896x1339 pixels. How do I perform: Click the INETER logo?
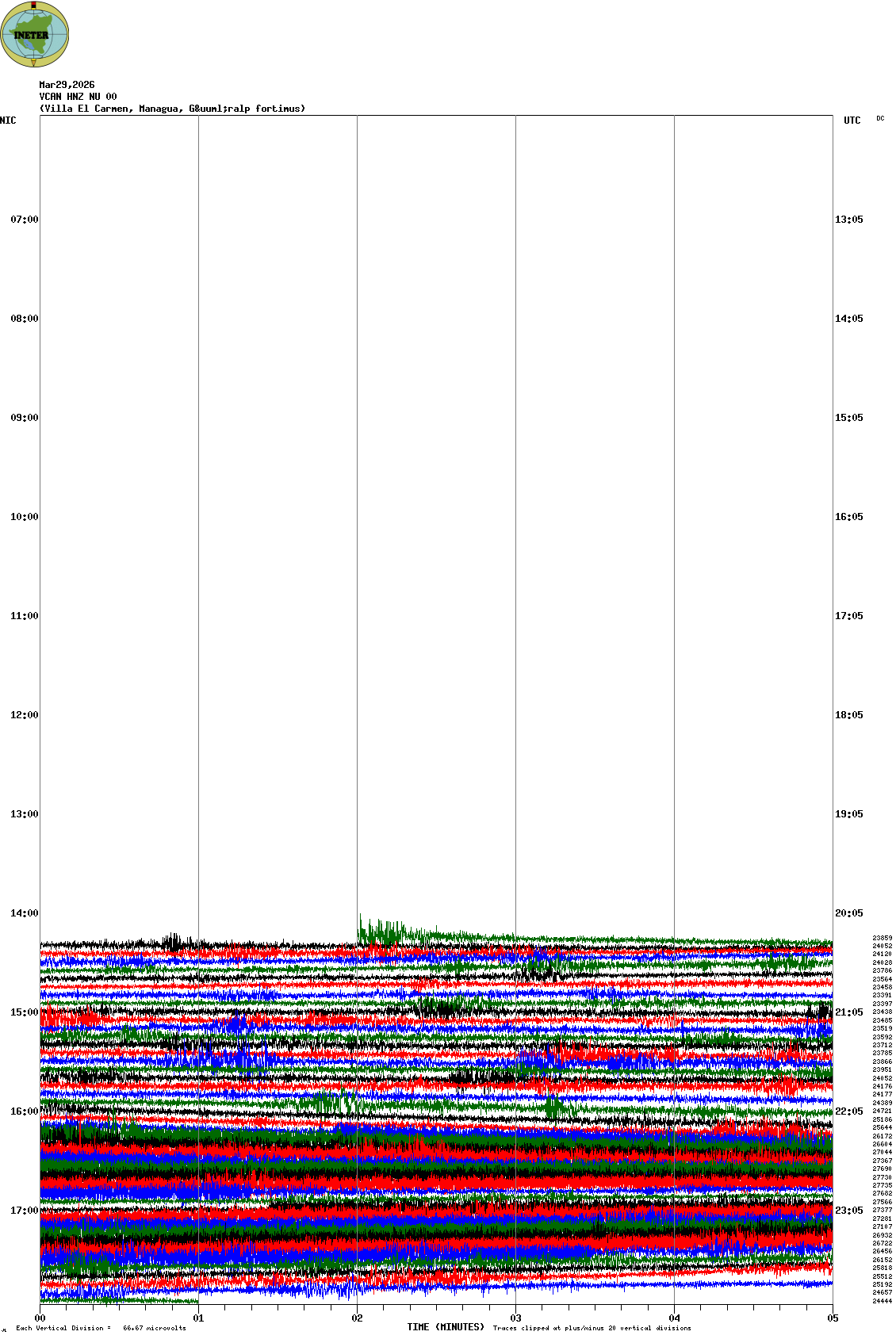[34, 34]
